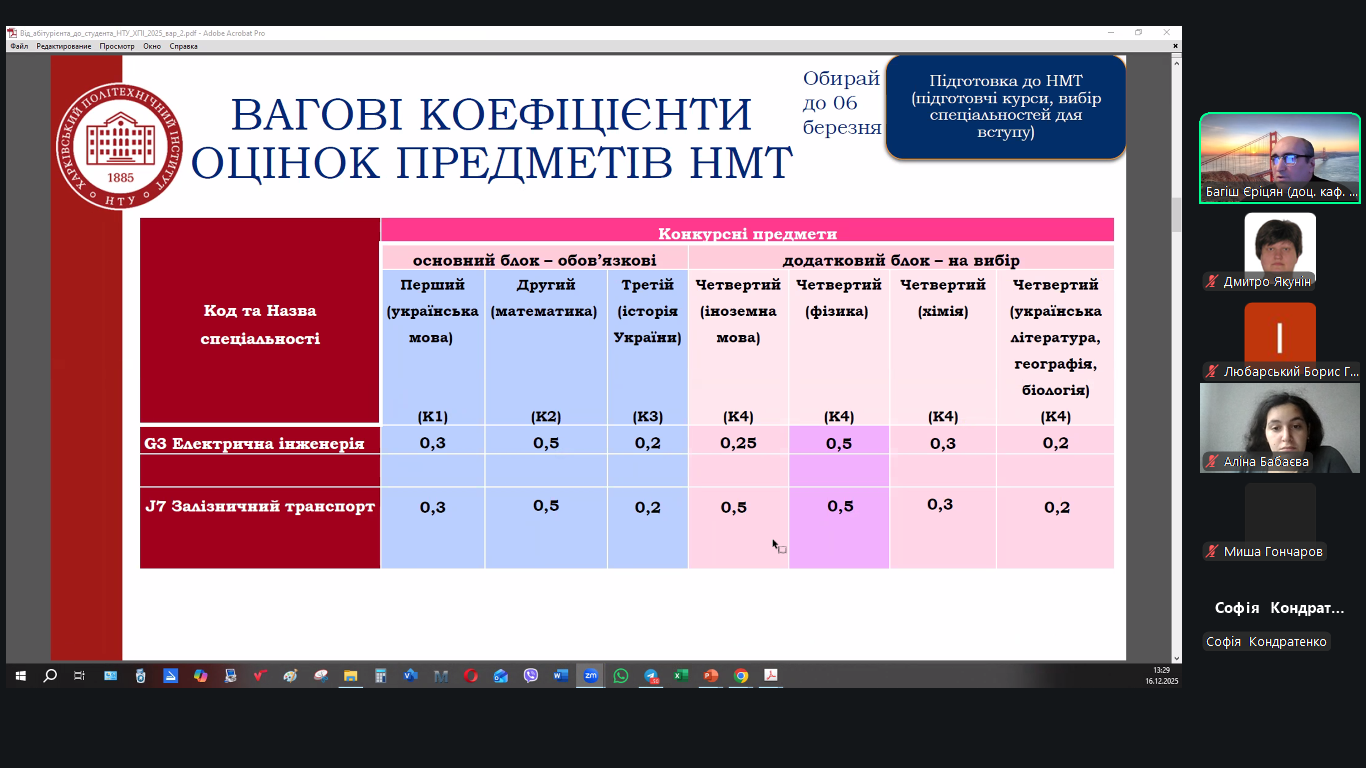
Task: Click the Миша Гончаров name label
Action: tap(1273, 552)
